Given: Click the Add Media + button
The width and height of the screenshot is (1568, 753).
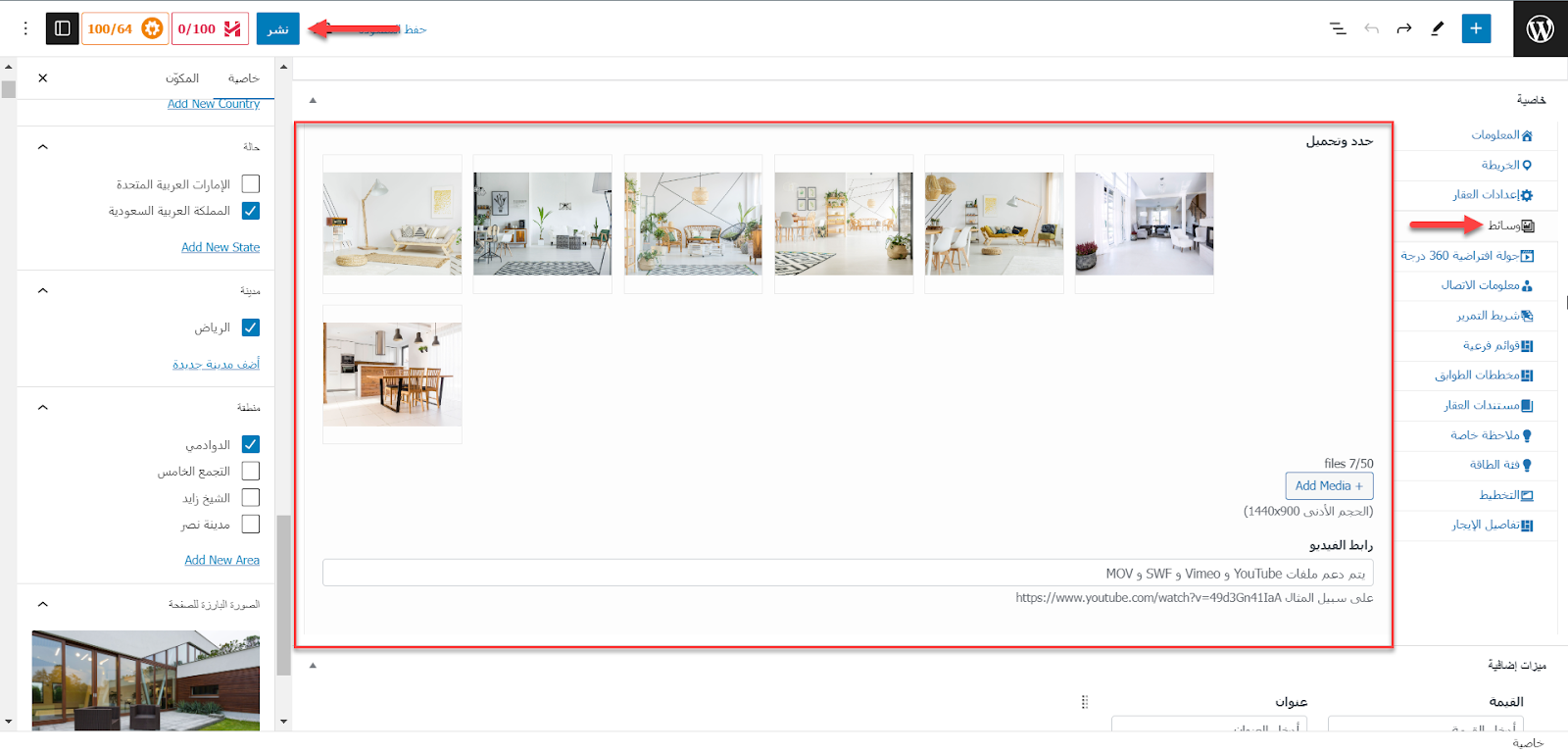Looking at the screenshot, I should (1329, 485).
